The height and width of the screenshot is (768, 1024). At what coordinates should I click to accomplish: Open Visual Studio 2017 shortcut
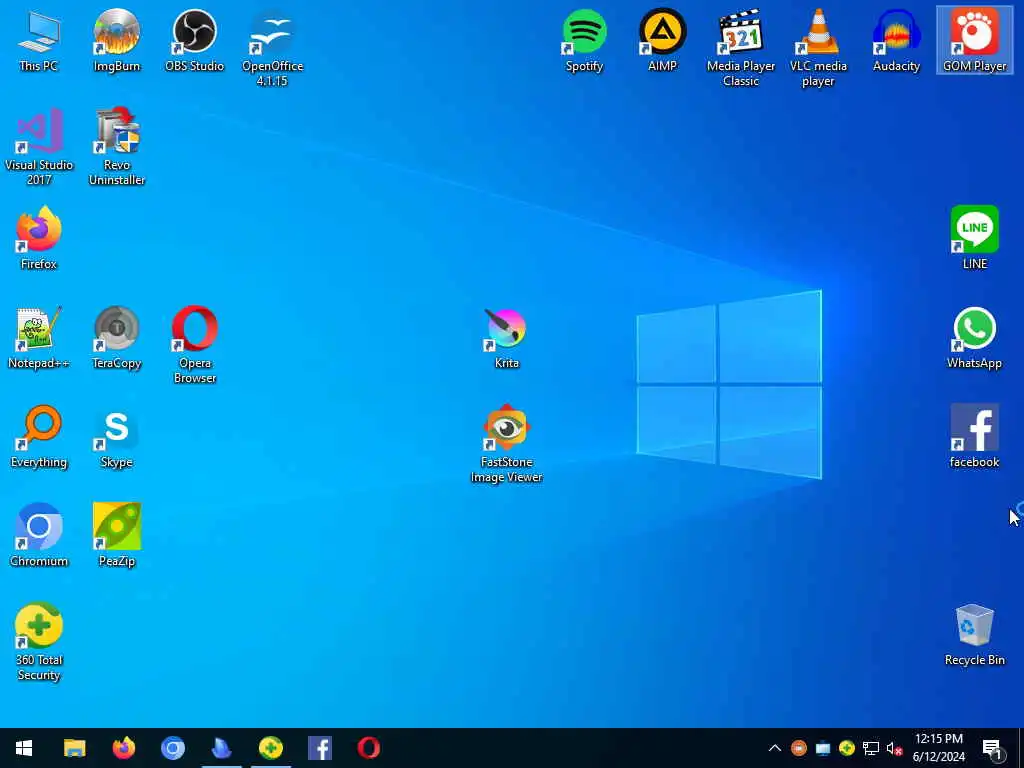[39, 148]
